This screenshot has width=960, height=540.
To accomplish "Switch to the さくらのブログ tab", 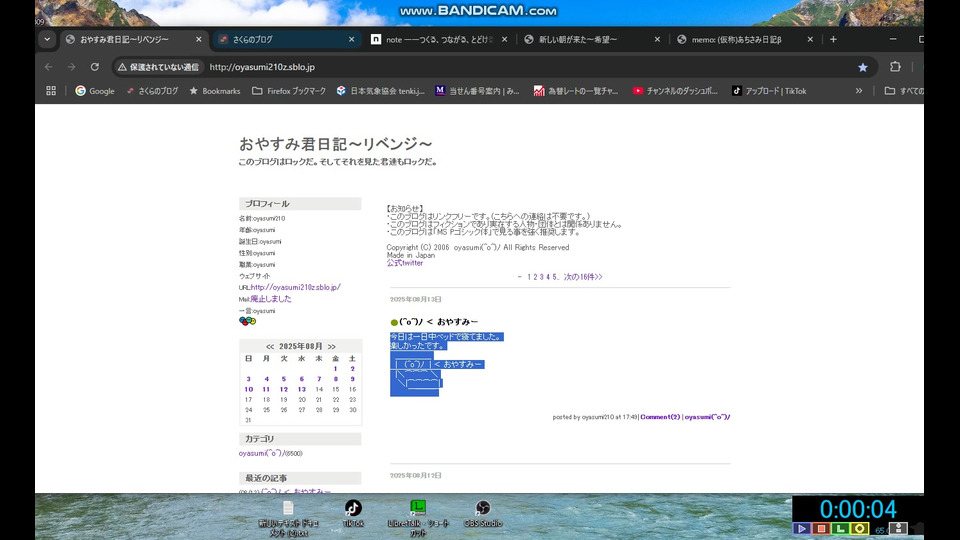I will click(287, 39).
